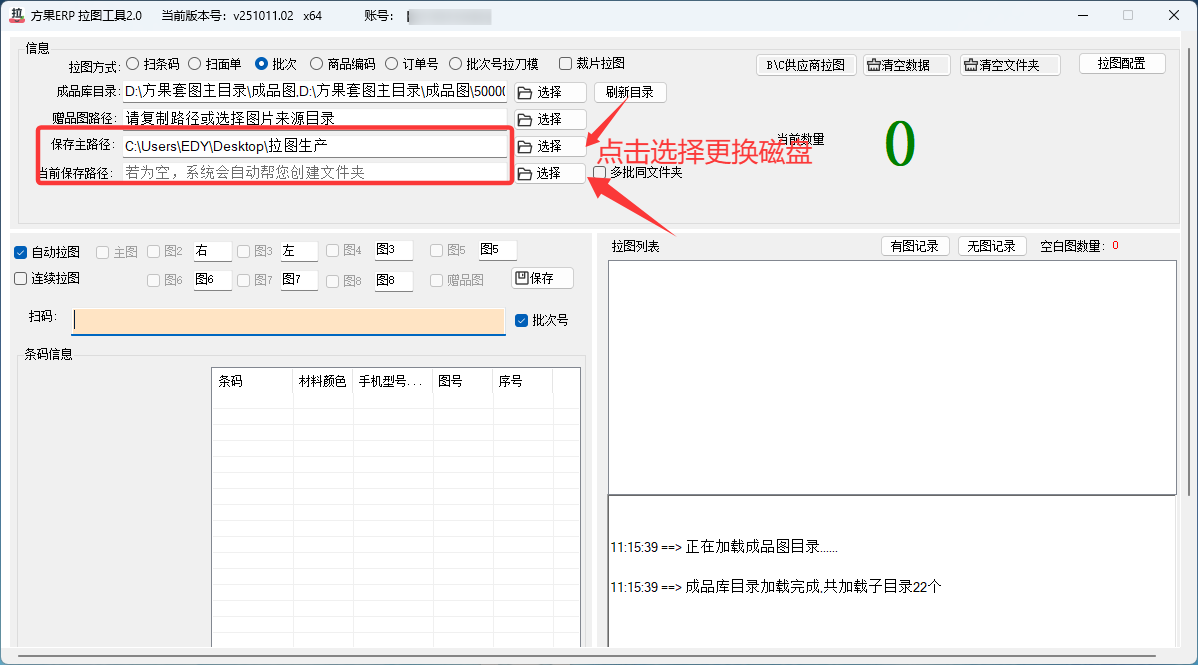Click the 清空数据 button
1198x665 pixels.
(x=907, y=65)
